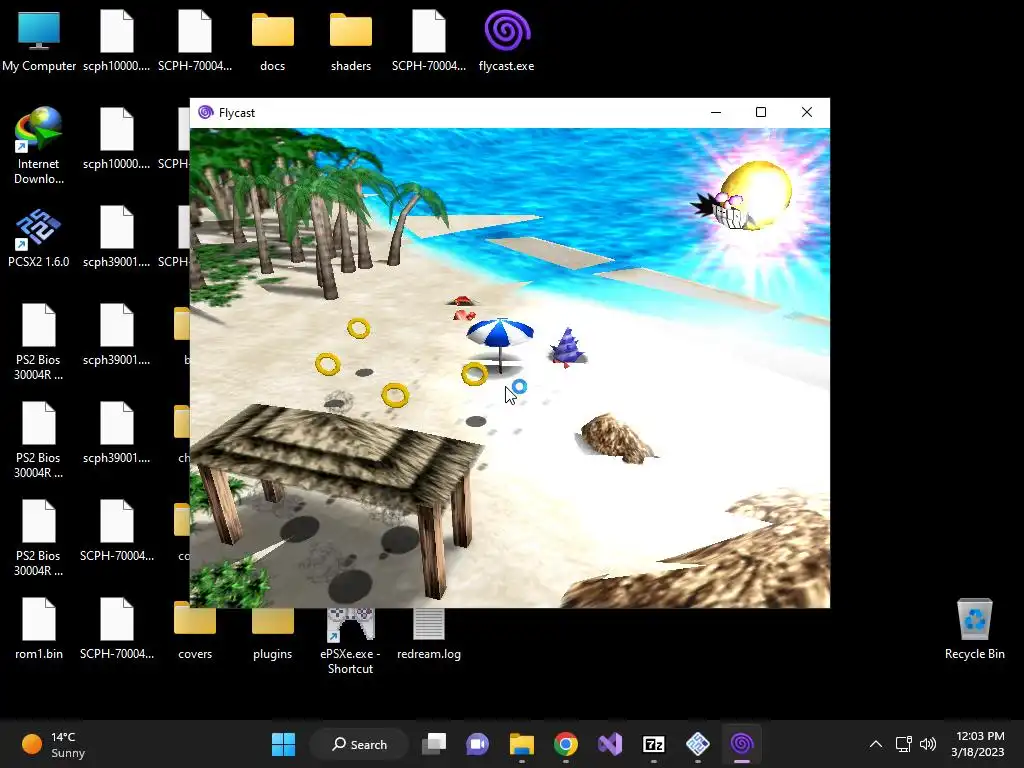
Task: Open the volume control tray icon
Action: (927, 744)
